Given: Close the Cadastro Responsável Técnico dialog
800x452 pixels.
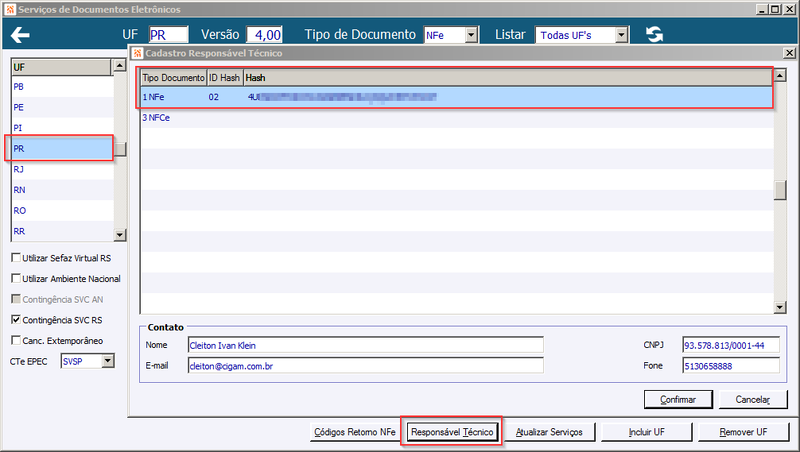Looking at the screenshot, I should [x=789, y=53].
